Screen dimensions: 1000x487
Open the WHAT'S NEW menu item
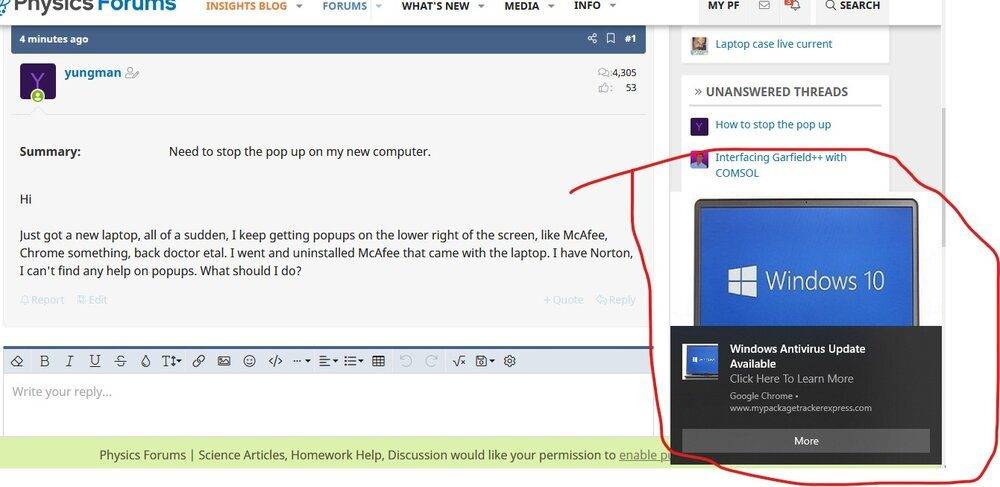(x=436, y=6)
